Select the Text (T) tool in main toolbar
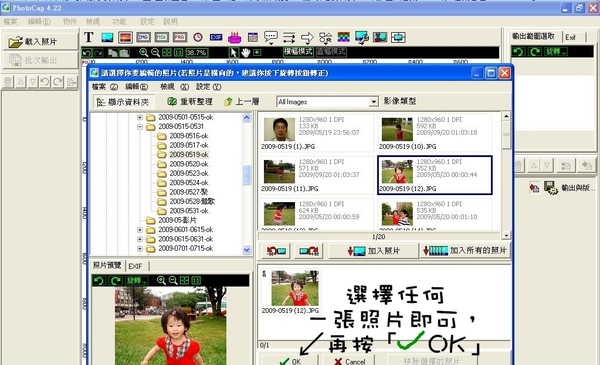The width and height of the screenshot is (600, 365). pos(89,37)
